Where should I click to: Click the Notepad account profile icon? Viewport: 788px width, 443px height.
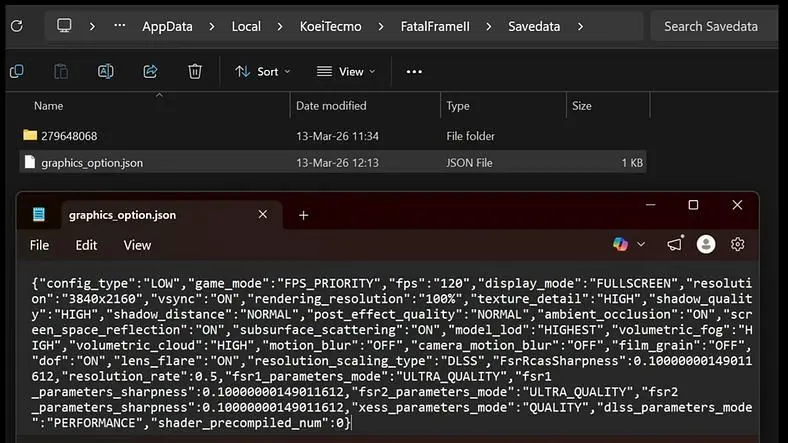click(706, 244)
